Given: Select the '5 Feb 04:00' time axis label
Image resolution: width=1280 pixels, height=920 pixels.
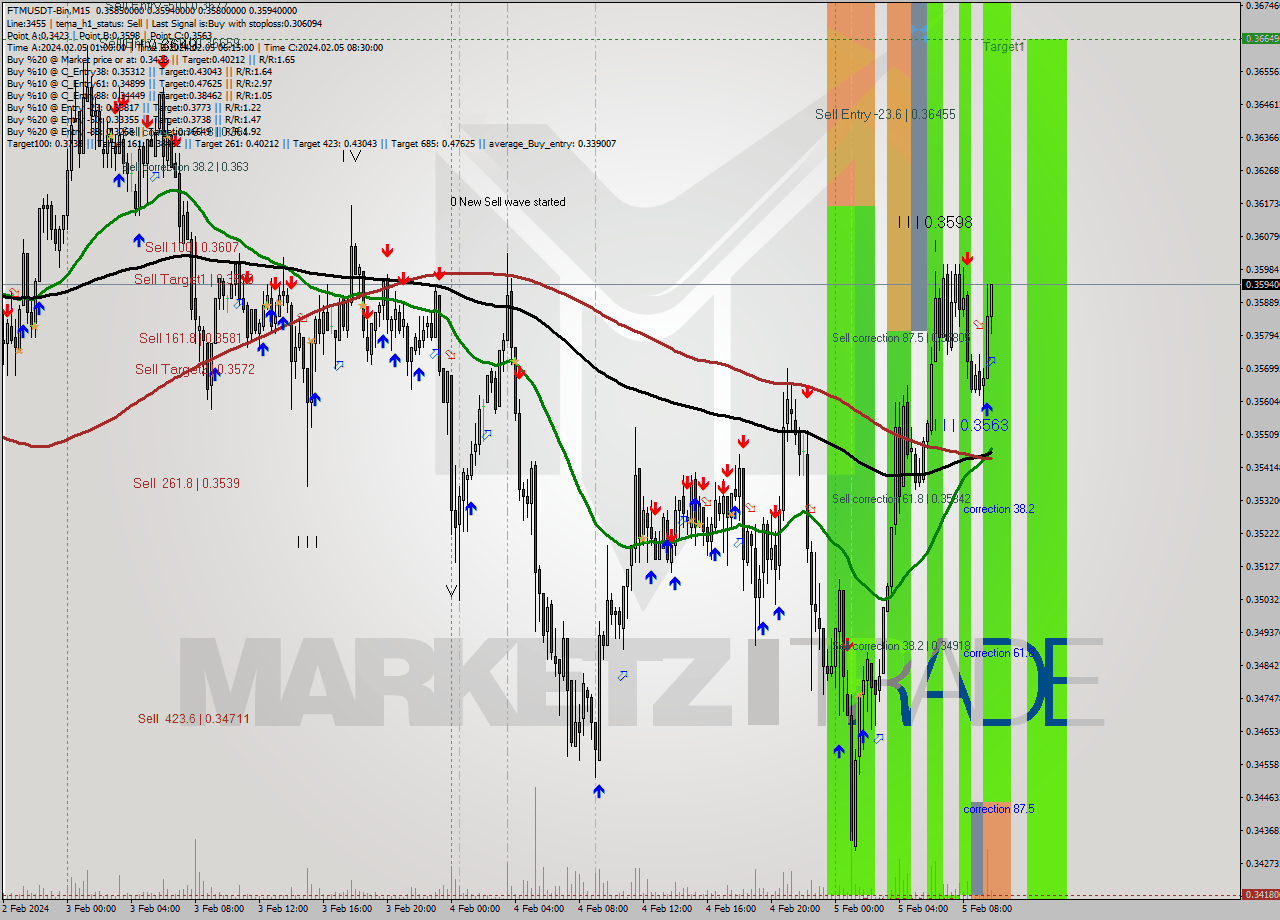Looking at the screenshot, I should pos(922,909).
